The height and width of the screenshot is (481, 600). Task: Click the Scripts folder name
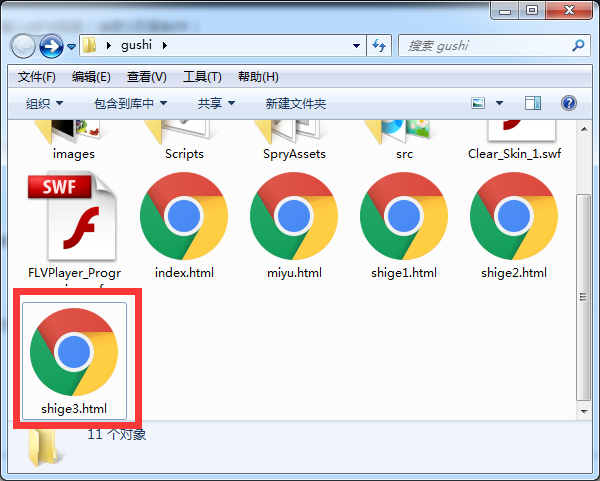(x=184, y=154)
